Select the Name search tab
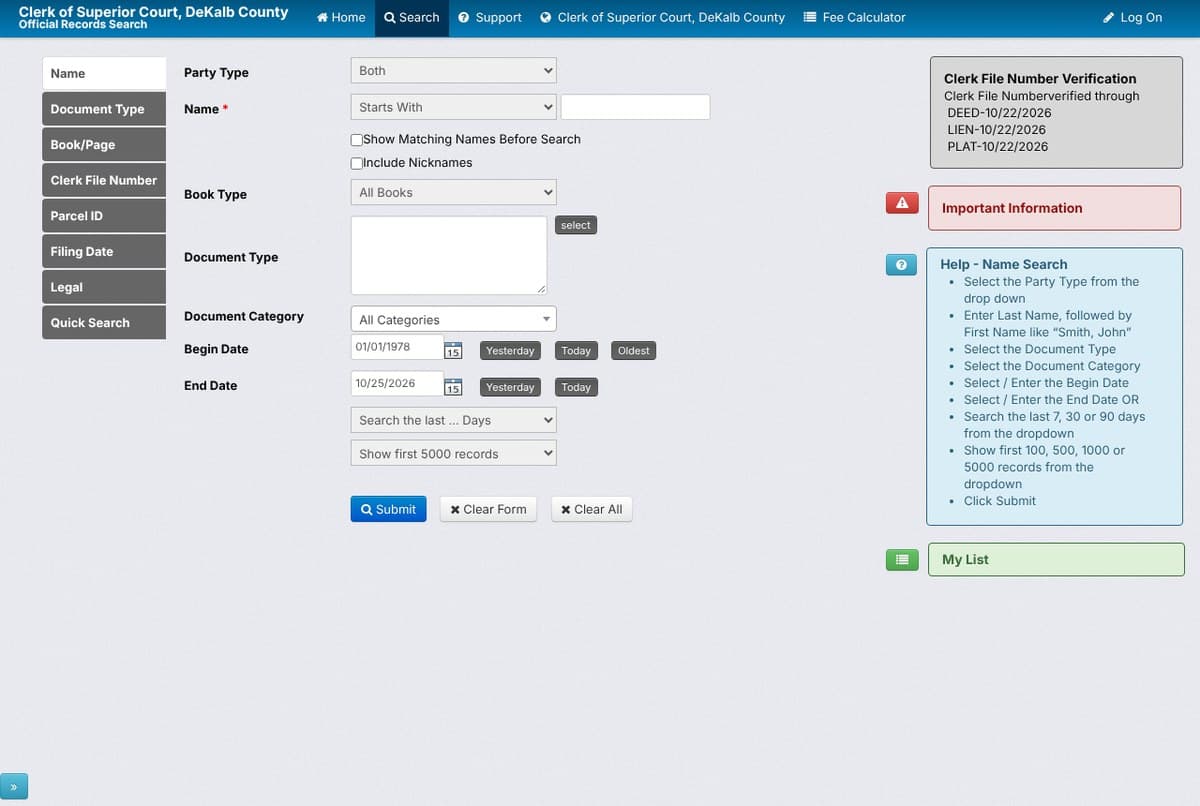1200x806 pixels. coord(104,73)
